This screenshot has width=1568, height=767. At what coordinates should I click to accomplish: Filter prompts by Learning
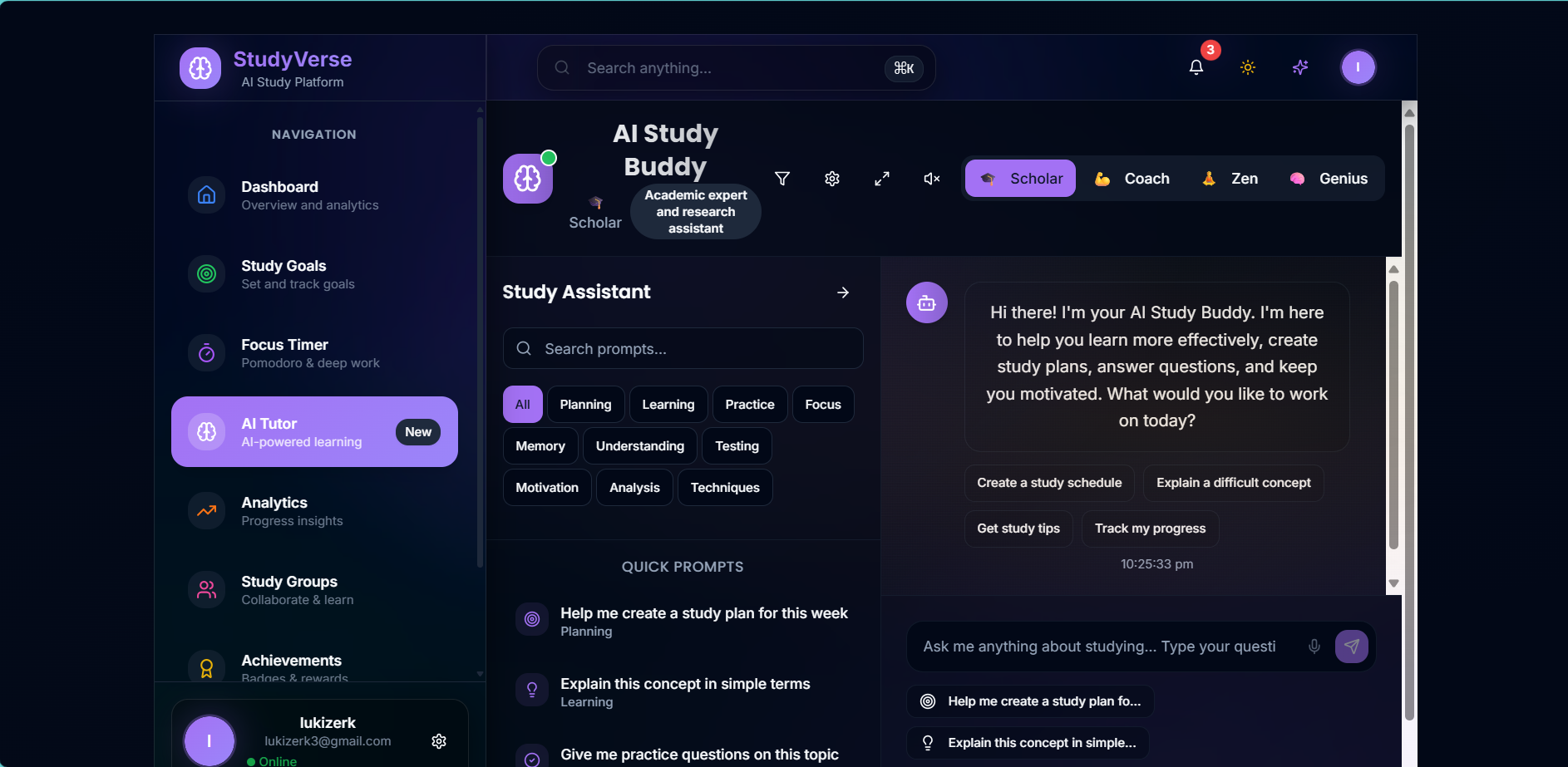point(668,405)
